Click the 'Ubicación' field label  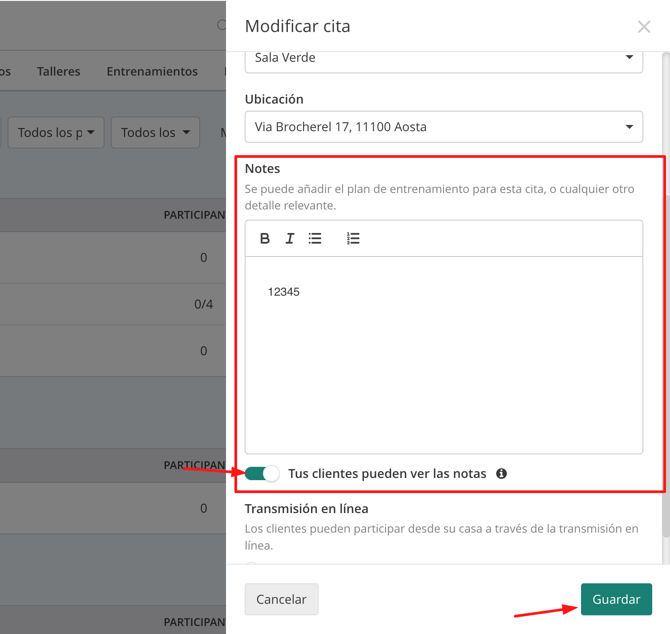(274, 99)
